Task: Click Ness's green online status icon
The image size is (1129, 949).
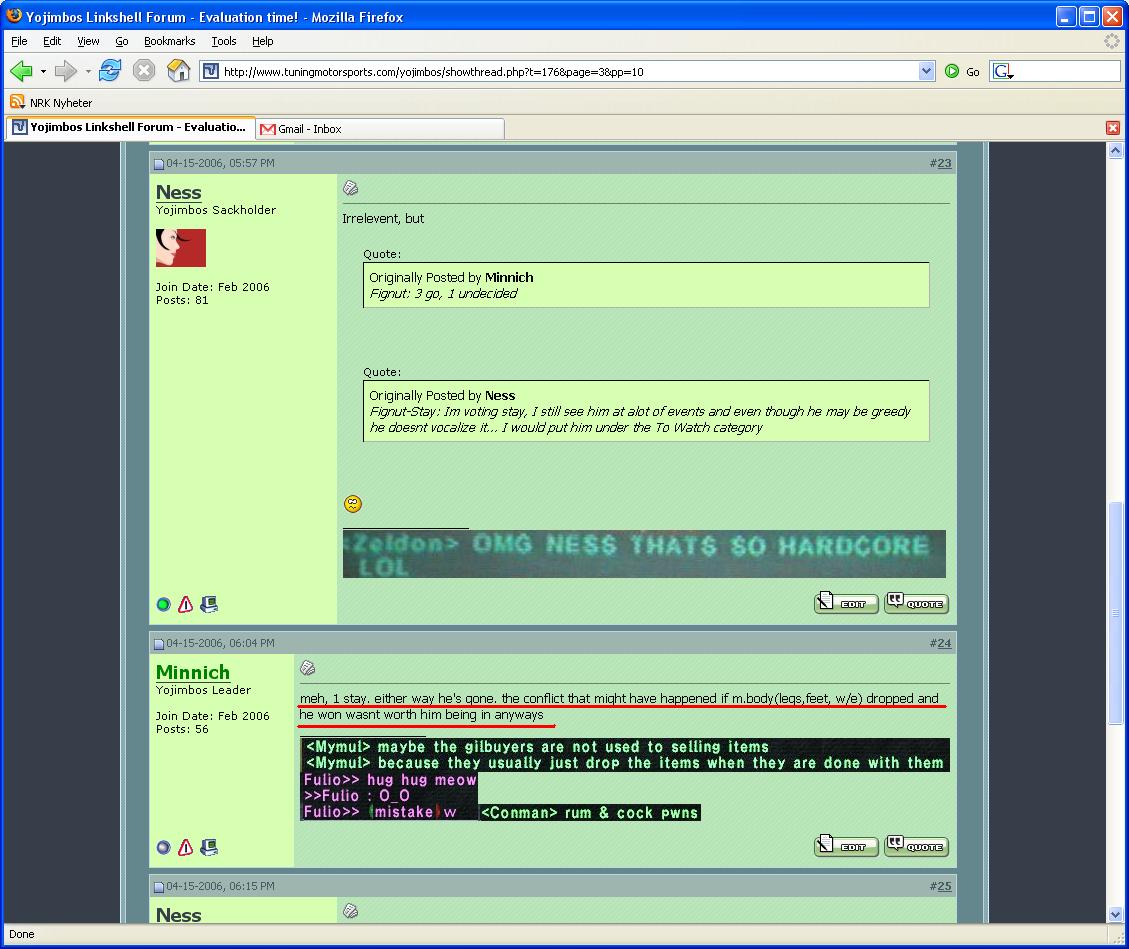Action: (x=164, y=605)
